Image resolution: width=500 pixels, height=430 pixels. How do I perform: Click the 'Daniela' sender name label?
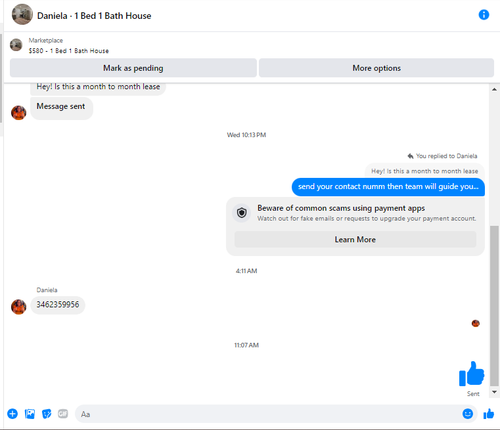pyautogui.click(x=47, y=290)
